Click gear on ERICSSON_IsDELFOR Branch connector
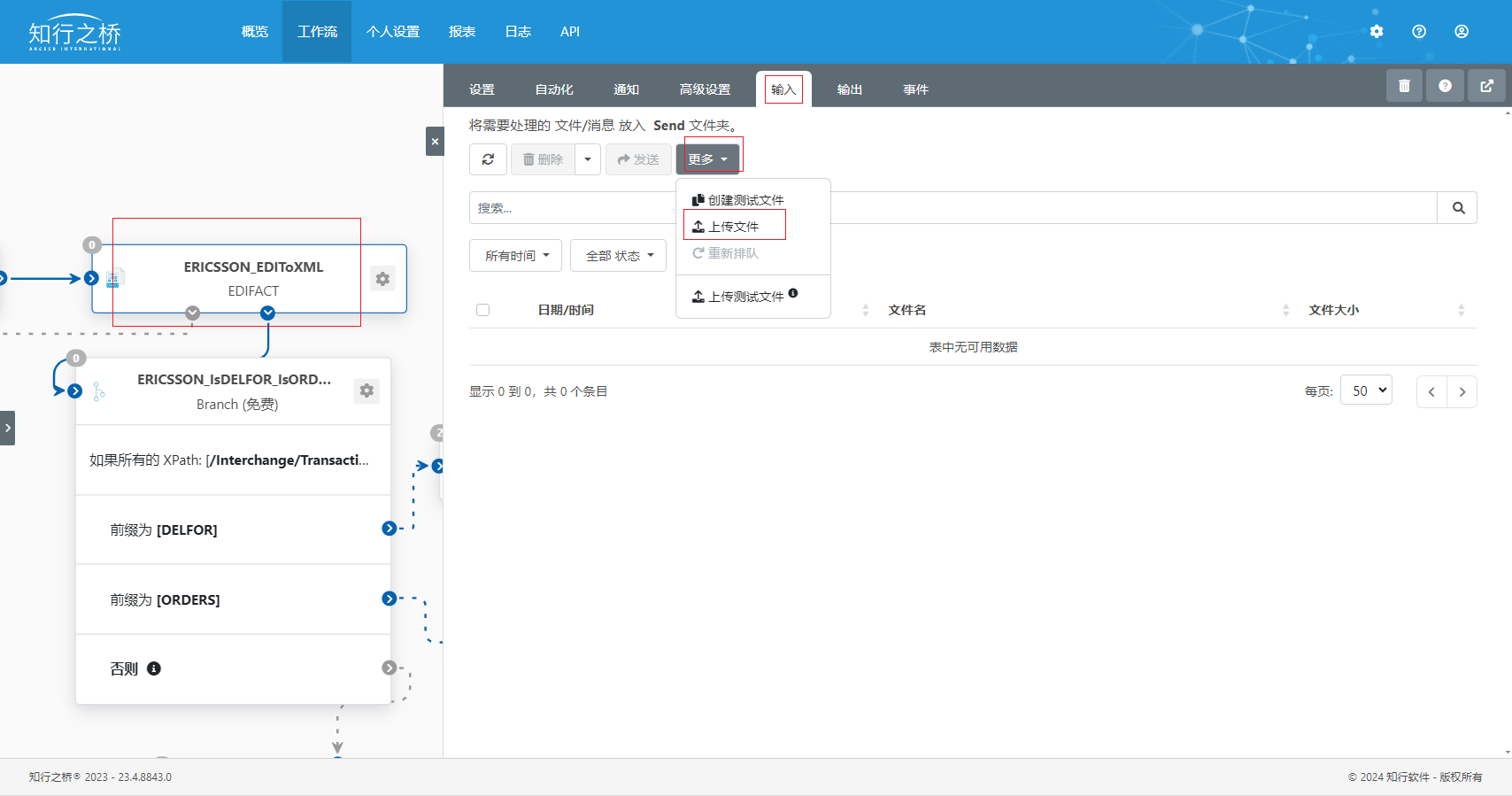 (366, 390)
